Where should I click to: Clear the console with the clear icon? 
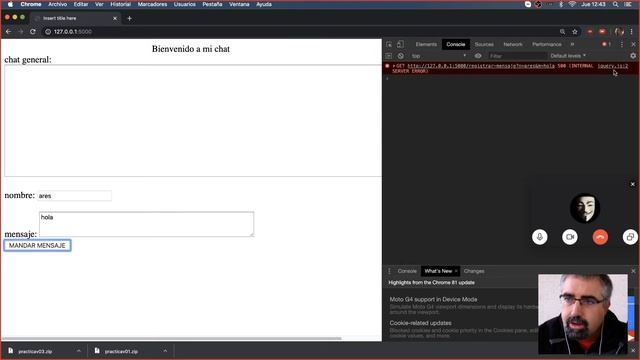click(400, 56)
